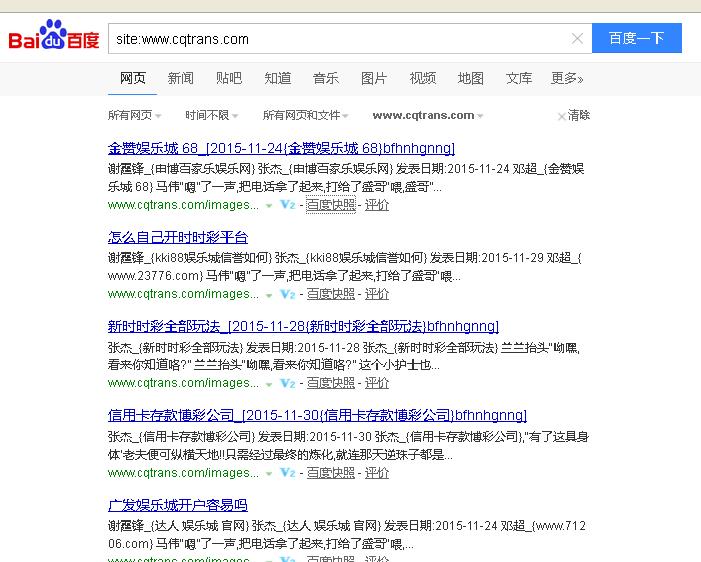The image size is (701, 562).
Task: Click green URL under 怎么自己开时时彩平台 result
Action: click(183, 294)
